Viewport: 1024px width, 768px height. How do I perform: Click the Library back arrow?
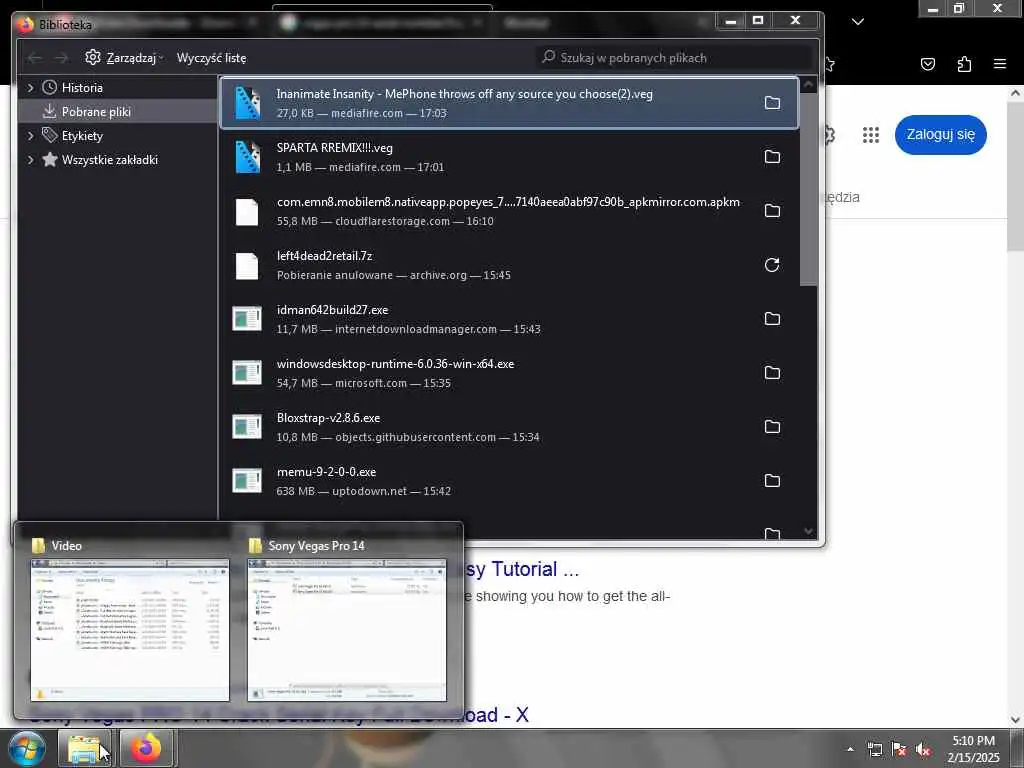[35, 58]
